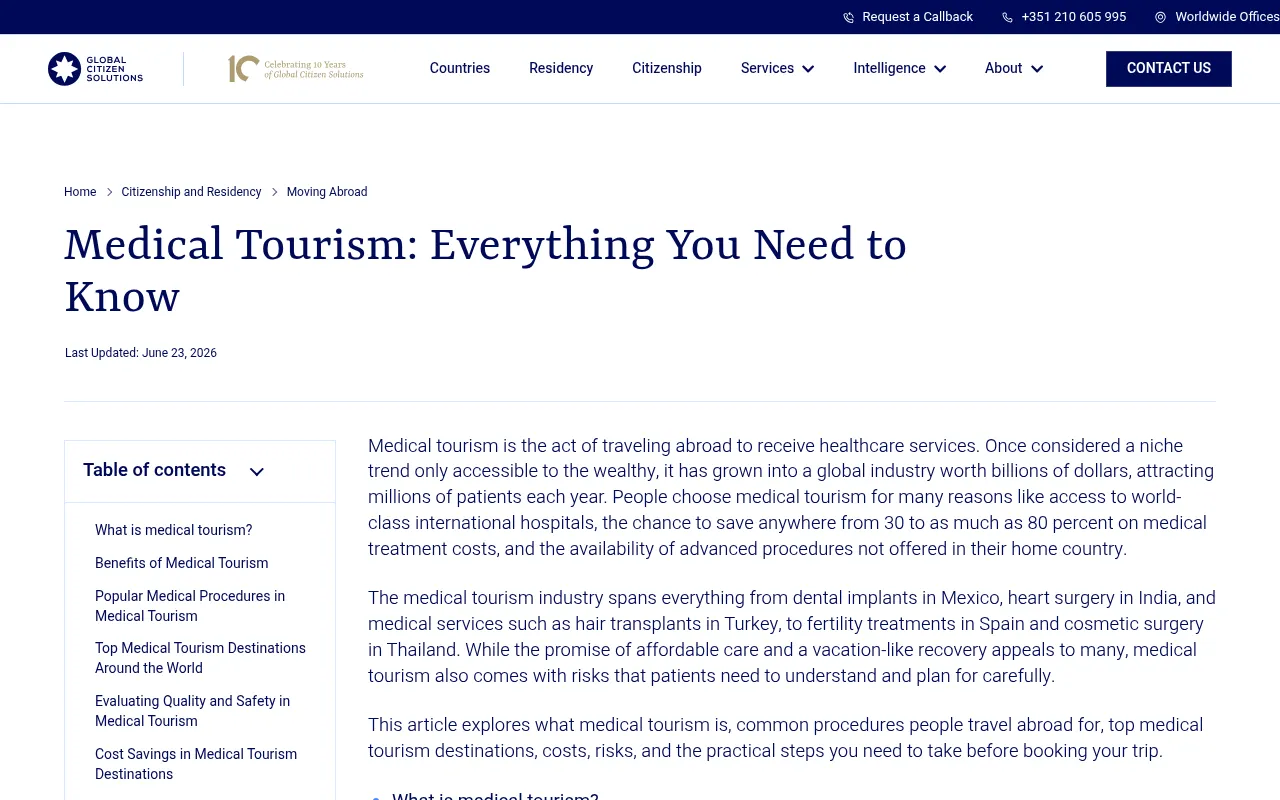The height and width of the screenshot is (800, 1280).
Task: Open the Countries menu item
Action: pyautogui.click(x=460, y=68)
